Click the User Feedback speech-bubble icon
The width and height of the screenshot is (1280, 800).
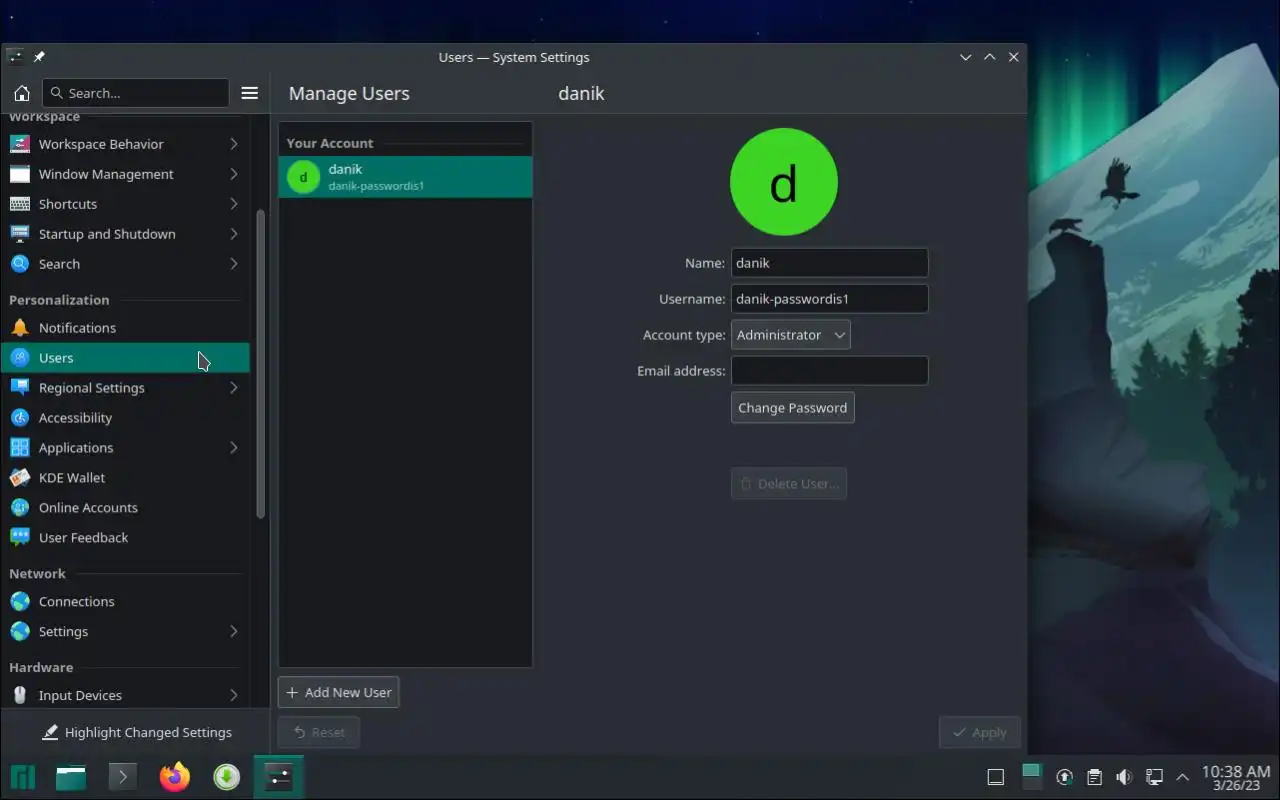(x=20, y=538)
